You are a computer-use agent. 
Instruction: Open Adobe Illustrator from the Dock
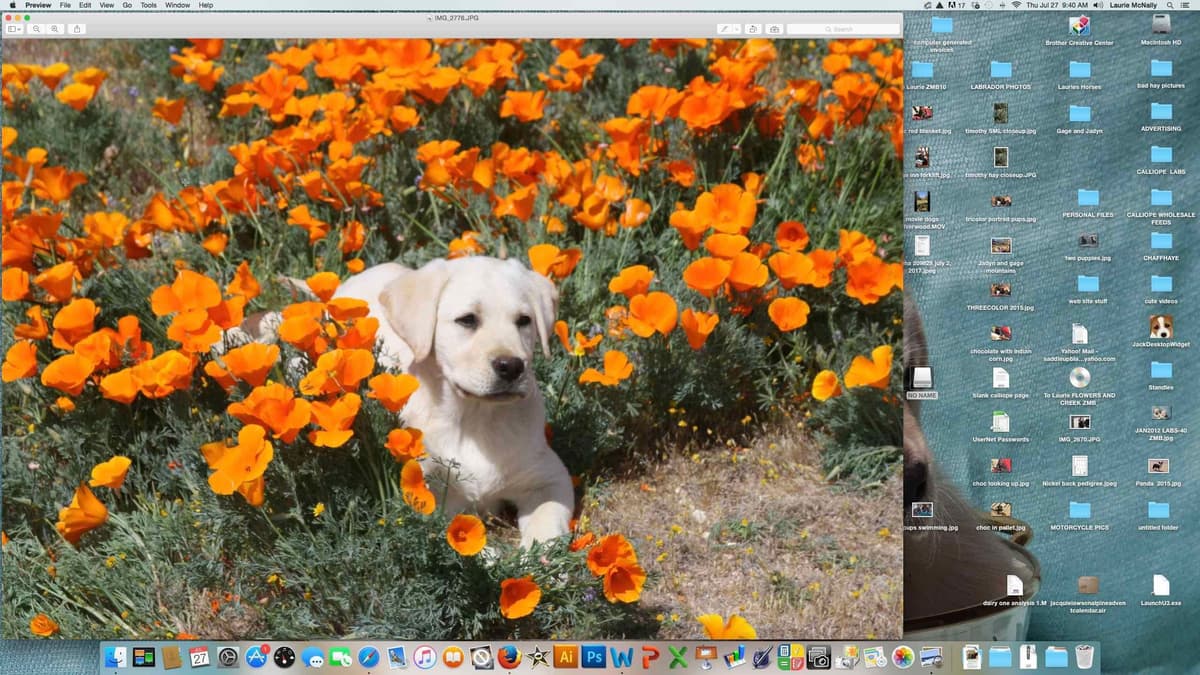[566, 657]
